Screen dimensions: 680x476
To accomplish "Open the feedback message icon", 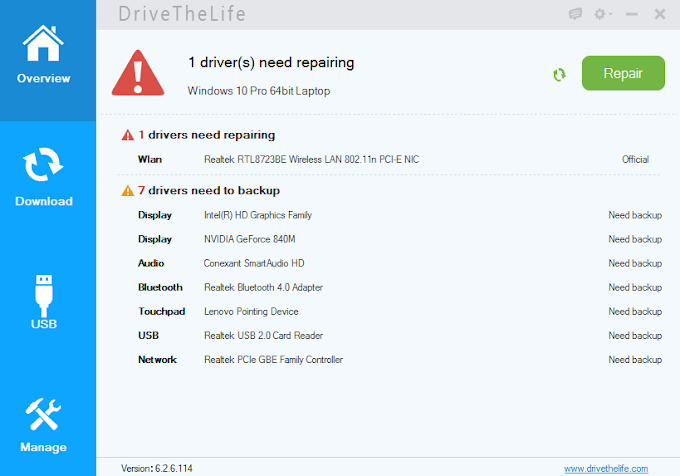I will (575, 14).
